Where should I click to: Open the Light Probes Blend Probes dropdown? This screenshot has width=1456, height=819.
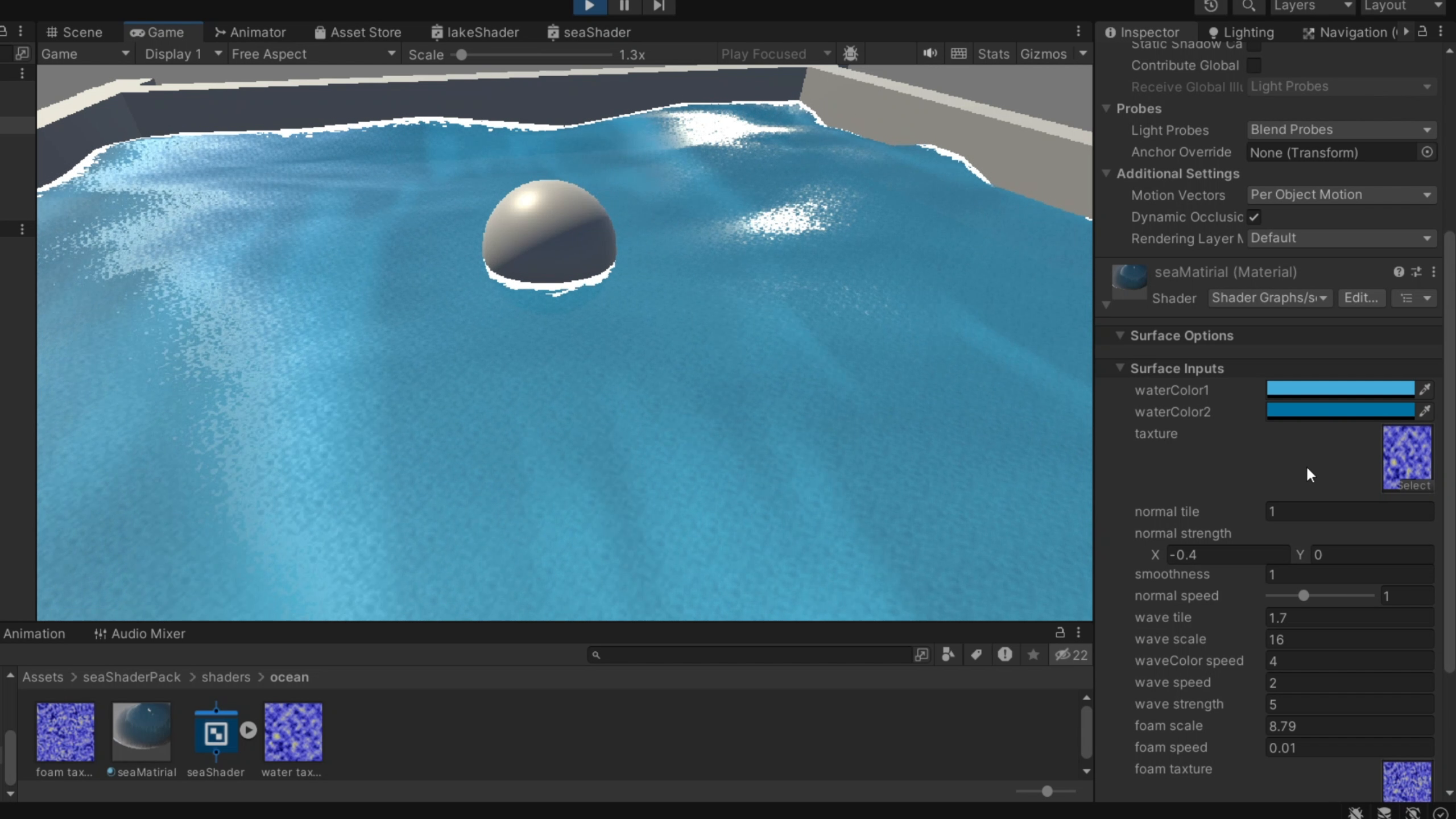pos(1341,130)
